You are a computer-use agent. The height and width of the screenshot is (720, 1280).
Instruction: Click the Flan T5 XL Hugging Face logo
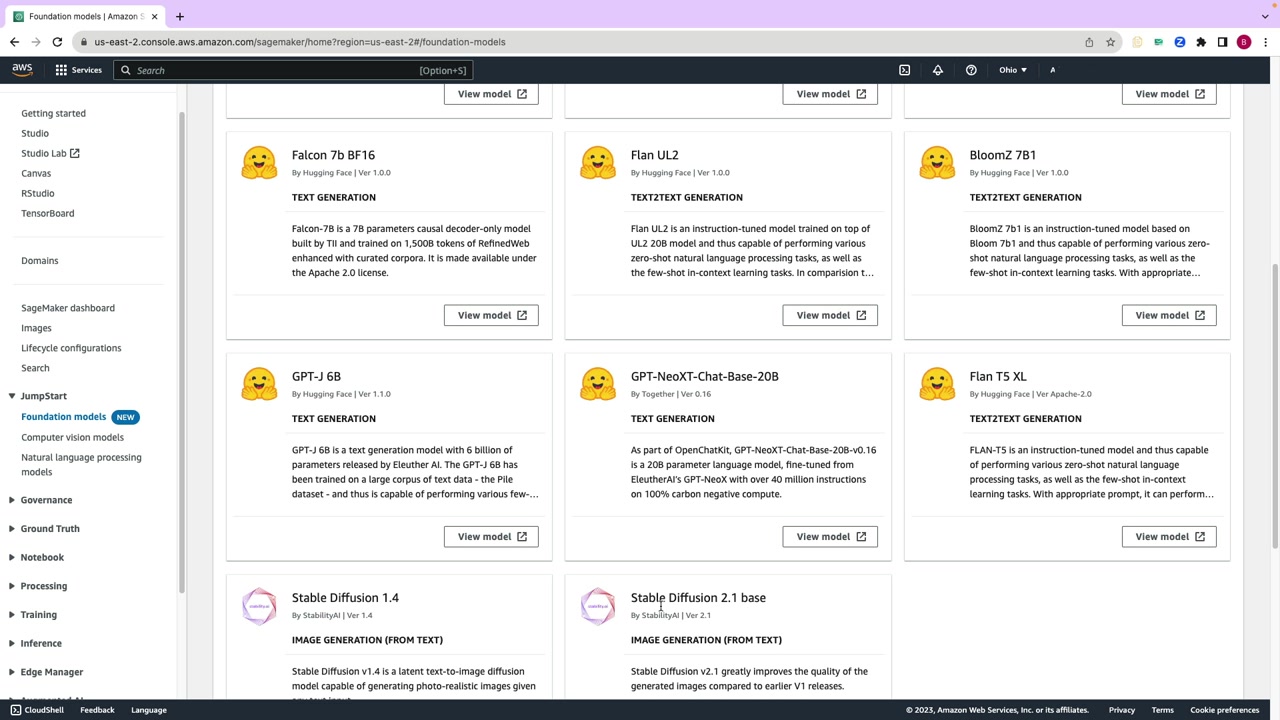point(937,384)
